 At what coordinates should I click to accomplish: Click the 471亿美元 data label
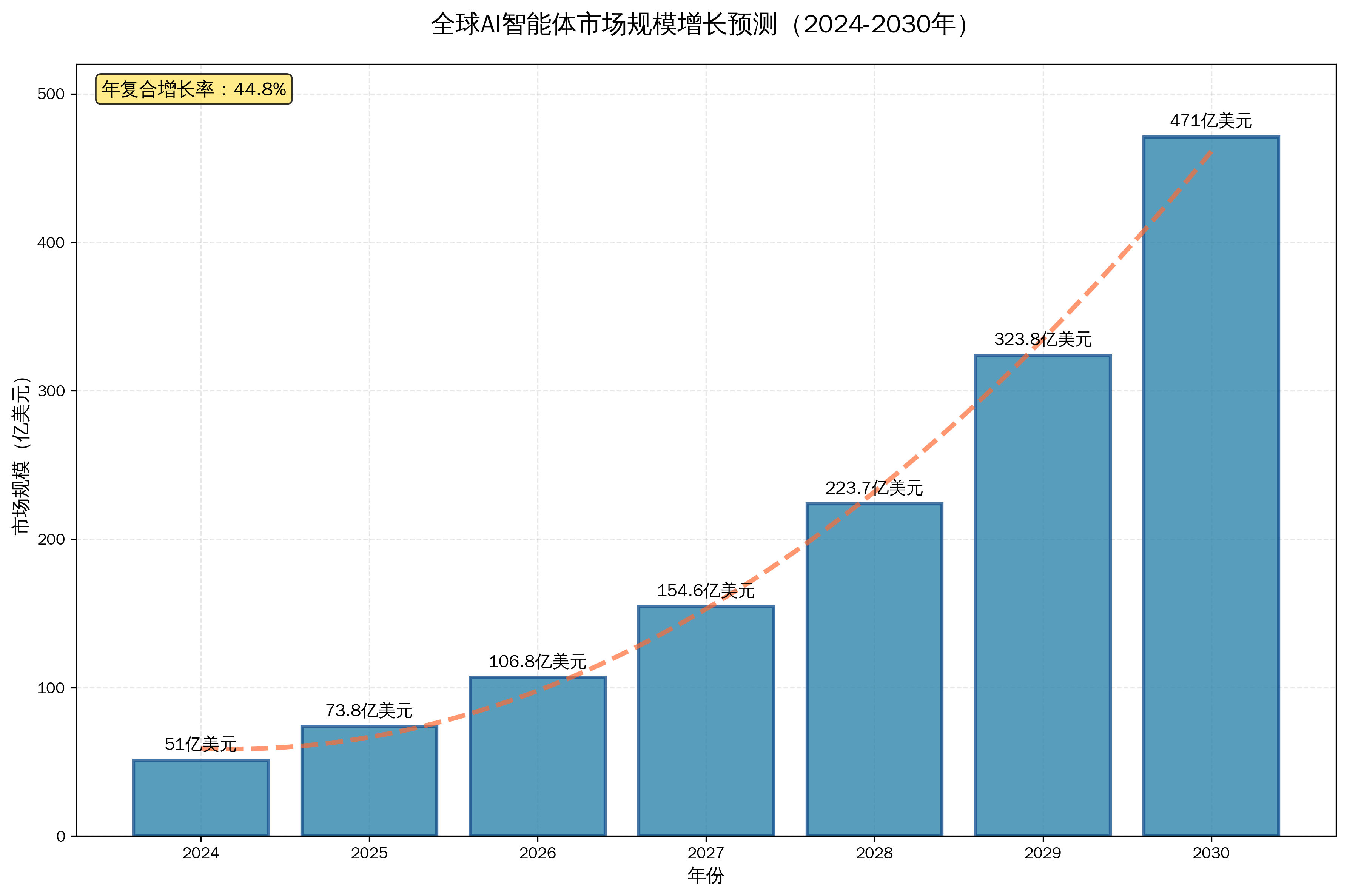point(1210,121)
